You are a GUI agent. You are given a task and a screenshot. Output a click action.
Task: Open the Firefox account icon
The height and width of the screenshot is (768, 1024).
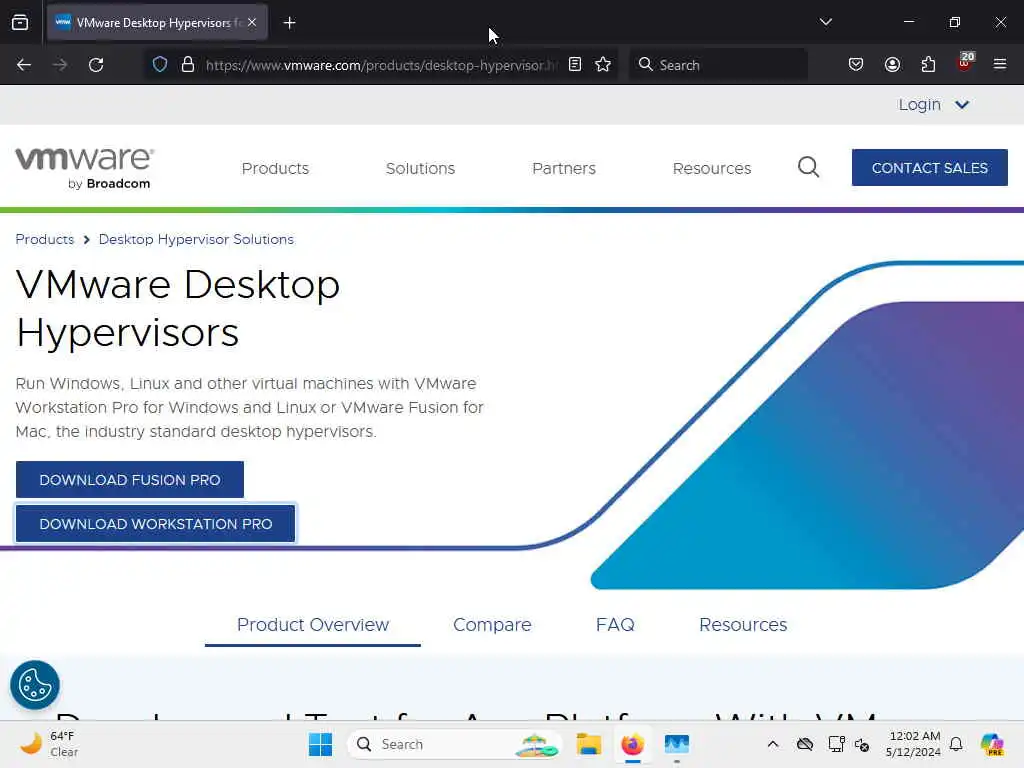(892, 65)
